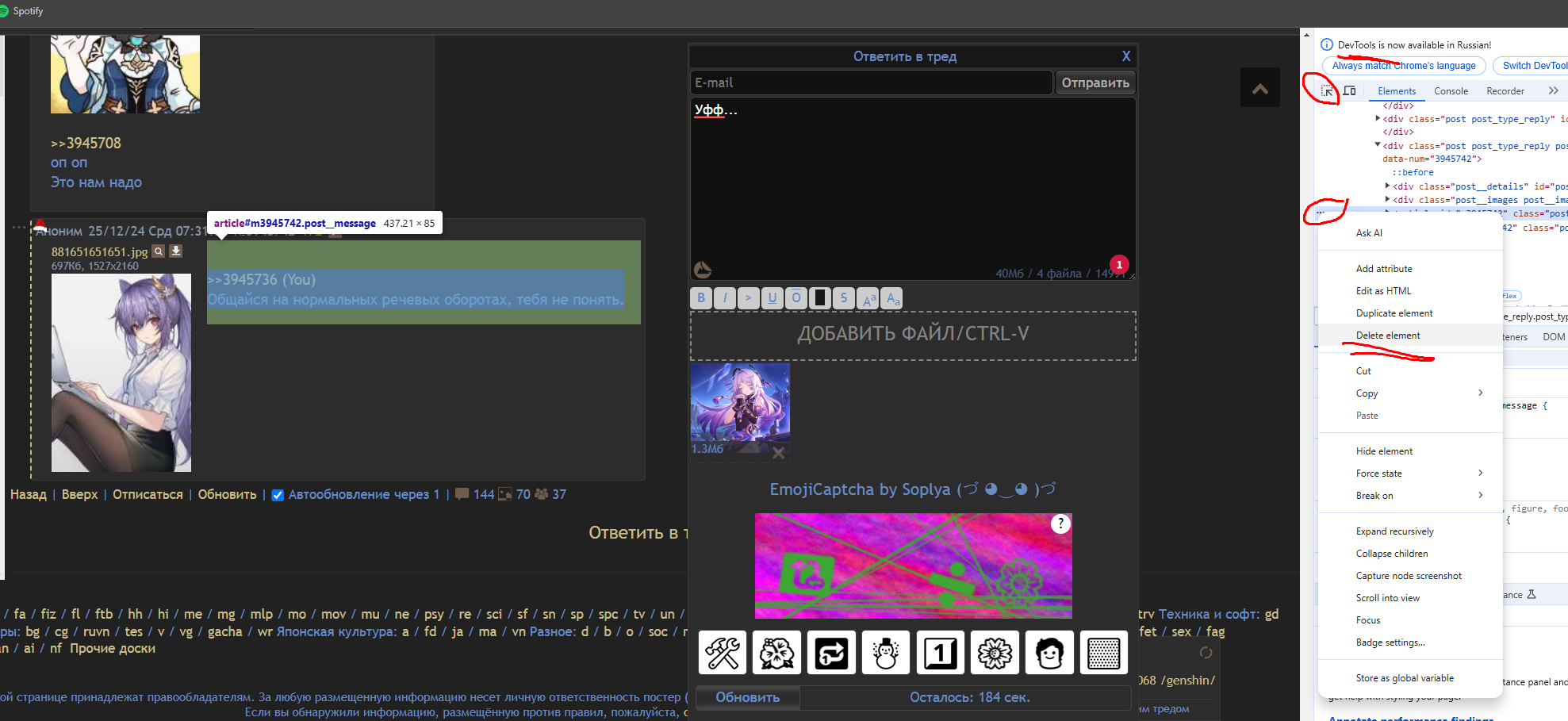Screen dimensions: 1568x721
Task: Pick the number one emoji captcha tile
Action: 941,653
